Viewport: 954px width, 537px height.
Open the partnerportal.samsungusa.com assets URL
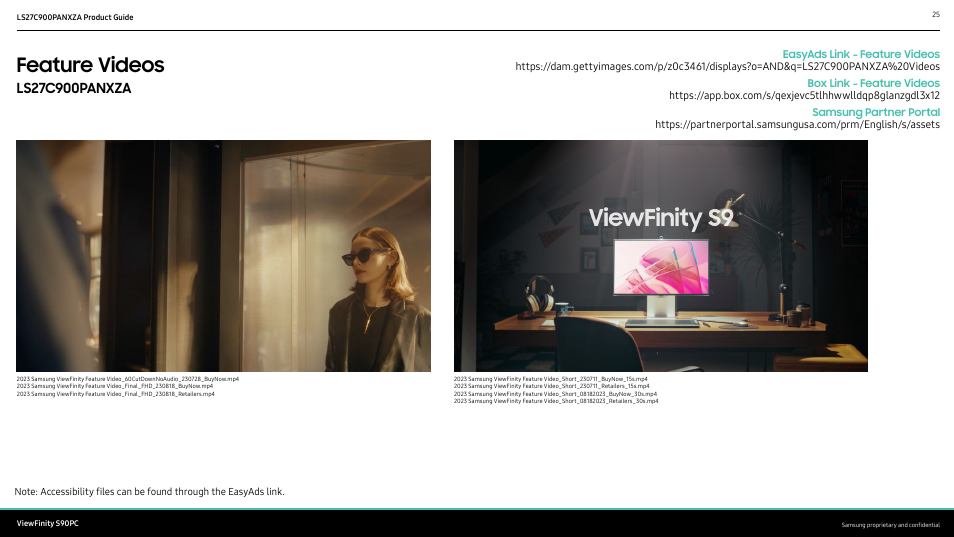point(797,125)
